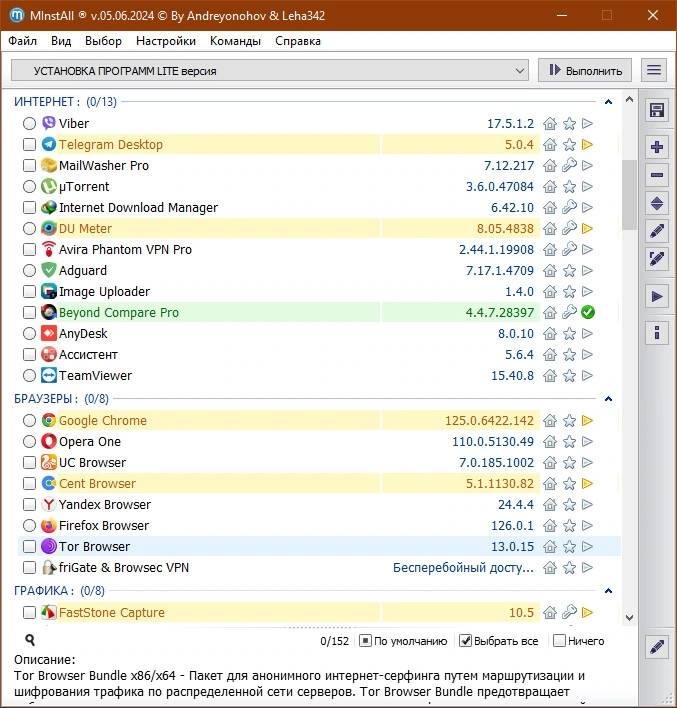Check the Telegram Desktop checkbox
The image size is (677, 708).
pos(29,144)
